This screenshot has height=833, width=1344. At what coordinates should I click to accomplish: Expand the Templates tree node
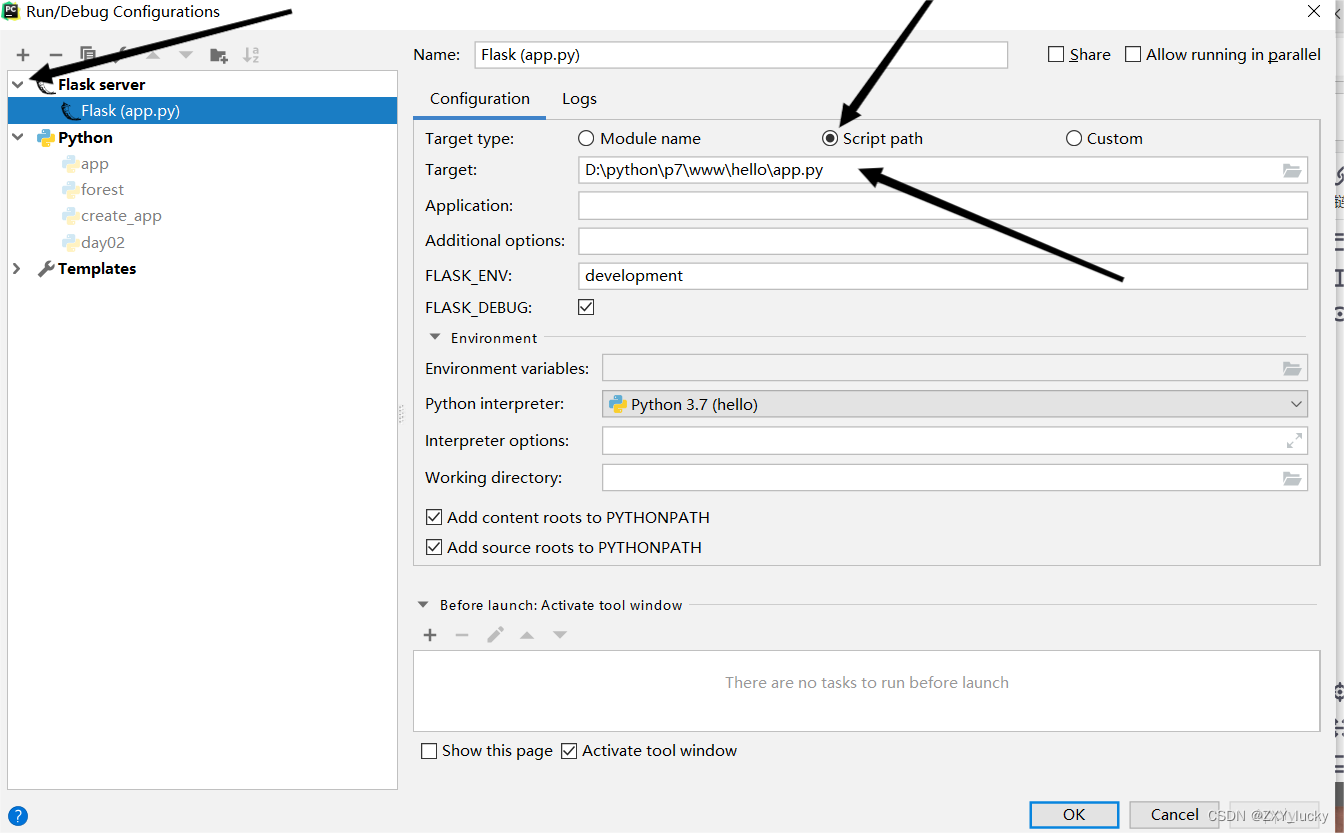[17, 269]
